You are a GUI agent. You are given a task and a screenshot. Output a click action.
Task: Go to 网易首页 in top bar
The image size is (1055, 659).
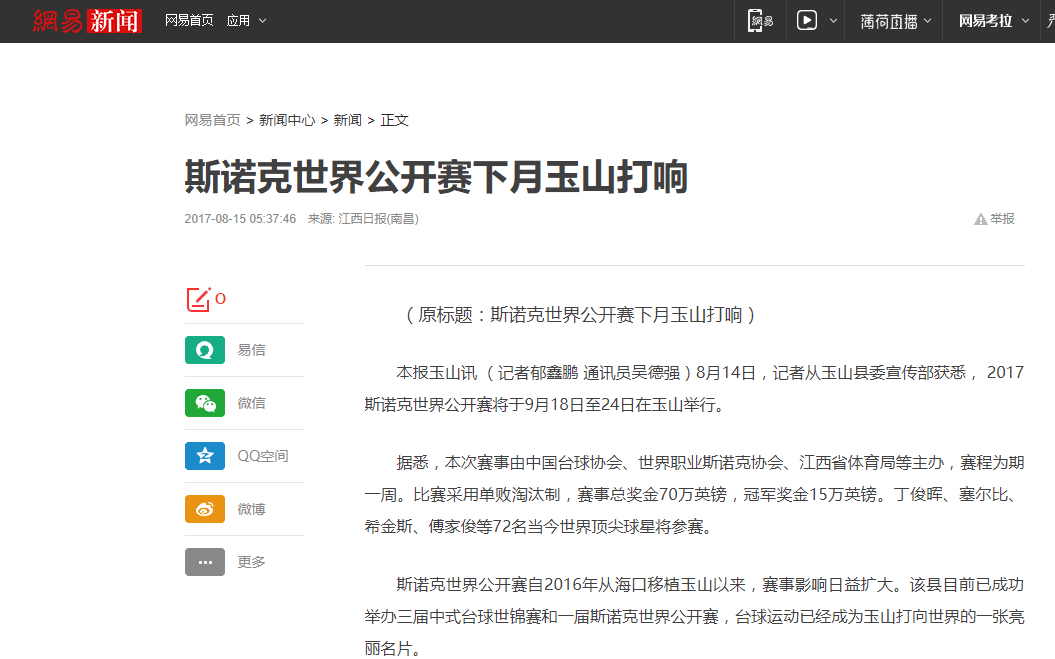189,21
